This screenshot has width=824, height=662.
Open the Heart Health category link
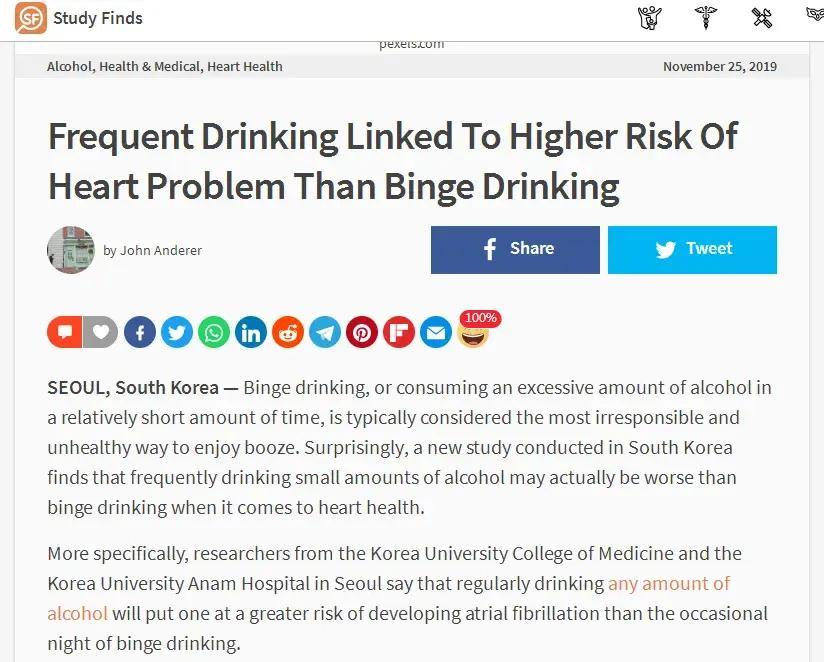(x=245, y=66)
